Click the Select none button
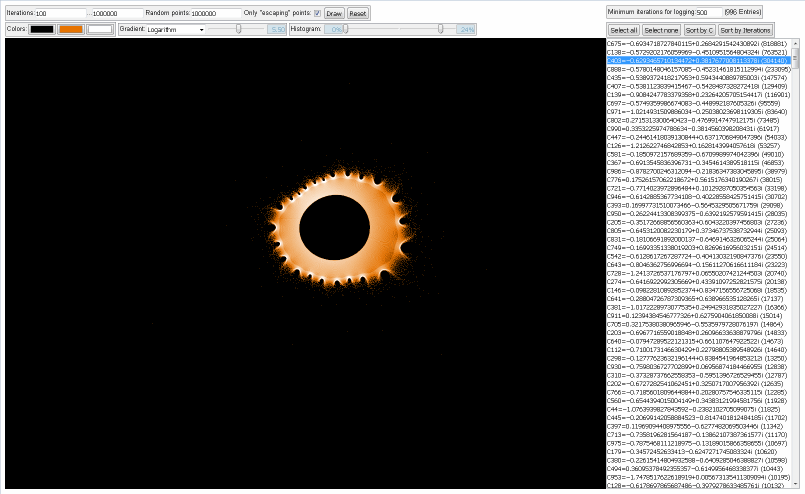The height and width of the screenshot is (494, 805). [x=663, y=31]
